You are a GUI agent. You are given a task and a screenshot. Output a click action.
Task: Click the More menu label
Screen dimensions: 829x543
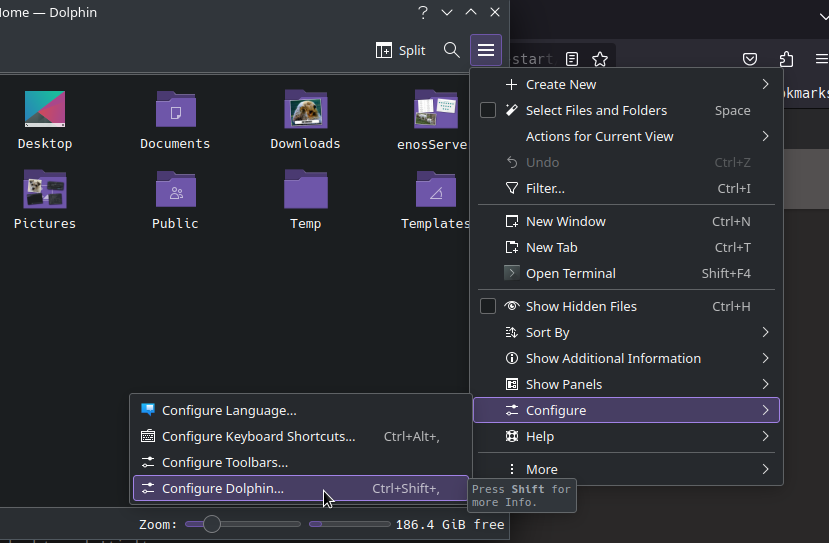[x=541, y=469]
